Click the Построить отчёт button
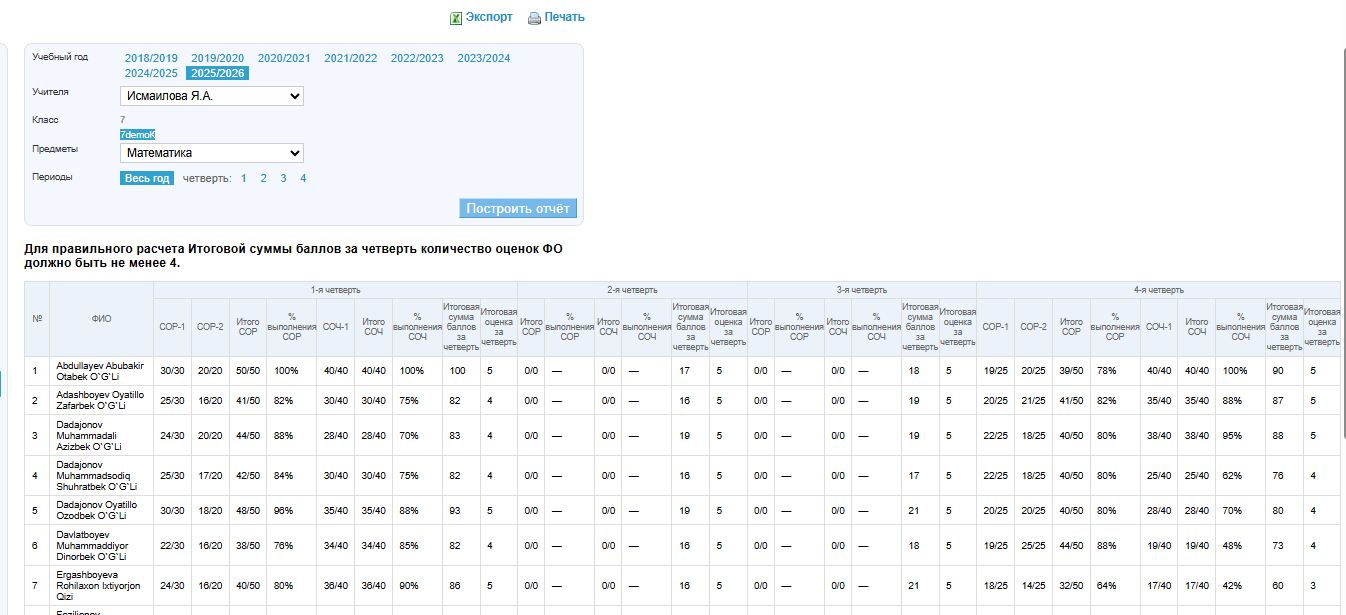 [x=518, y=208]
